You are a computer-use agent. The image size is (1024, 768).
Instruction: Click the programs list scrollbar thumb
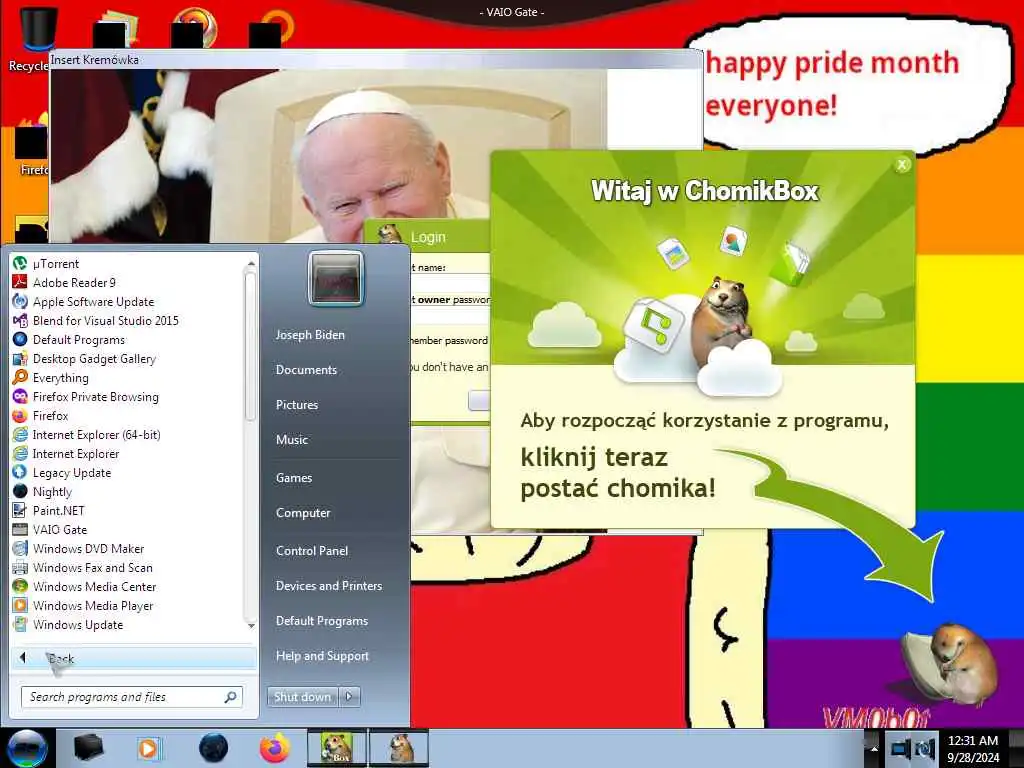pyautogui.click(x=250, y=346)
